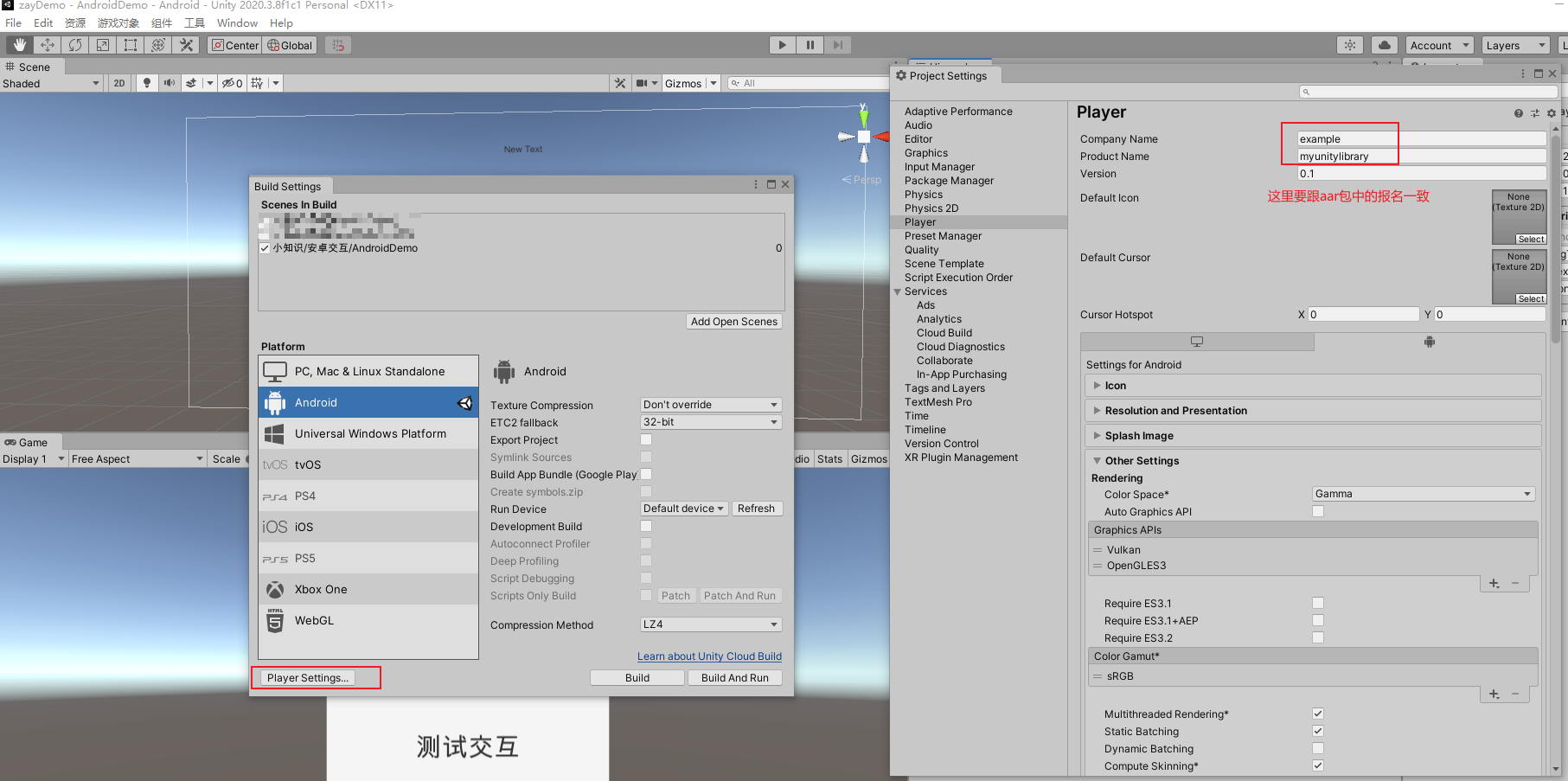Click the Pause button
This screenshot has width=1568, height=781.
pos(810,45)
